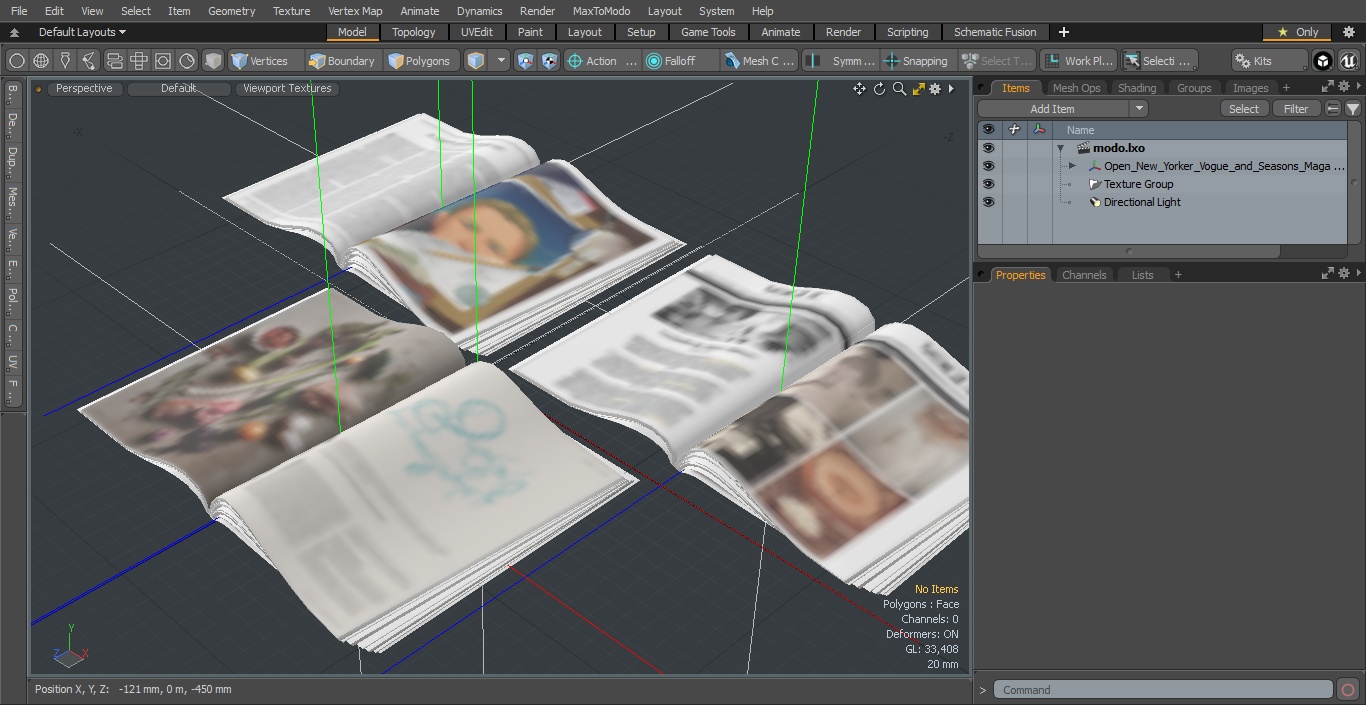Toggle the Work Plane button

1078,61
